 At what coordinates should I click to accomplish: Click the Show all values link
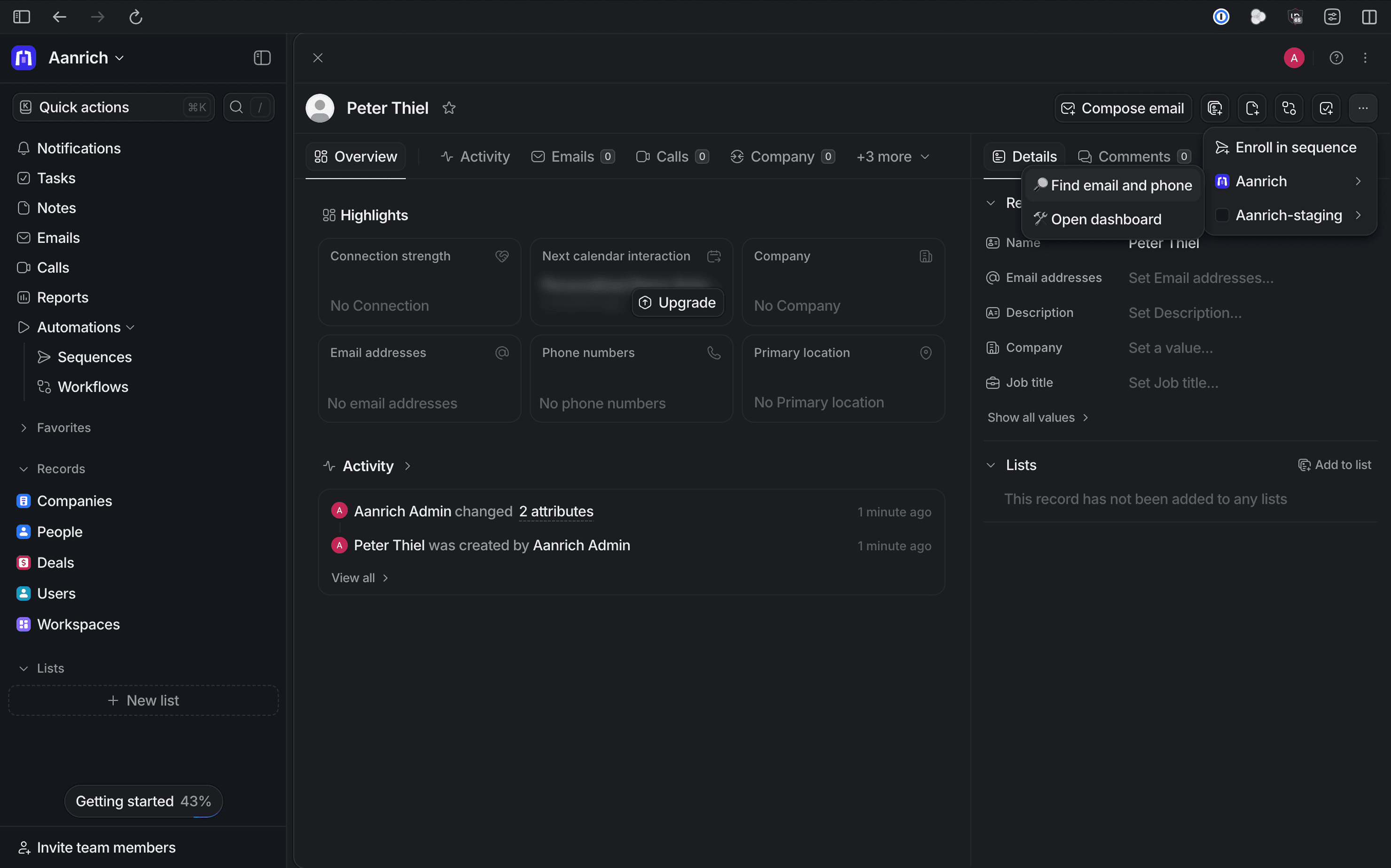(x=1037, y=418)
